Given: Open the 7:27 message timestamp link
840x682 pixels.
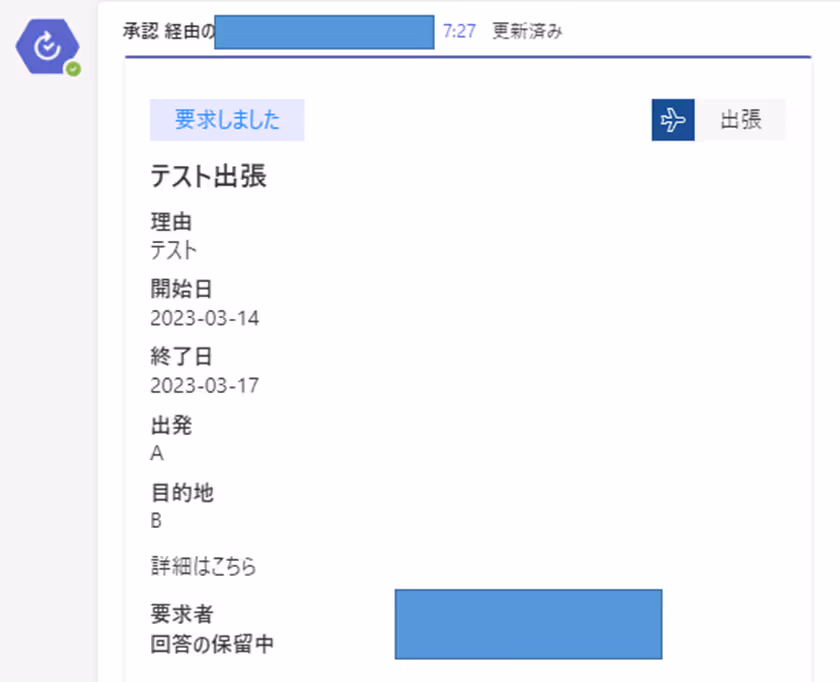Looking at the screenshot, I should pos(459,32).
